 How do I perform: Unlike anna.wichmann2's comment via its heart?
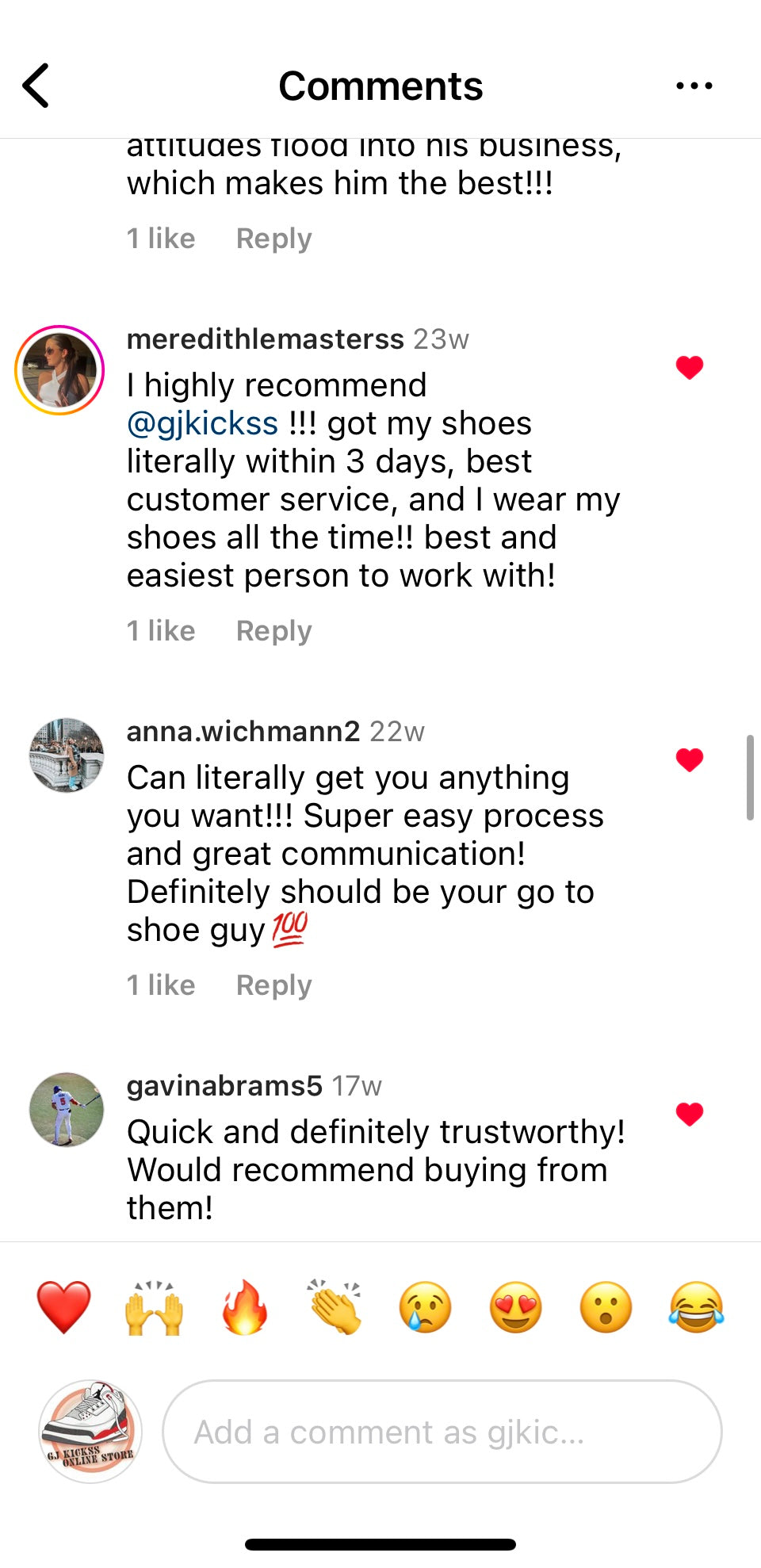click(690, 759)
